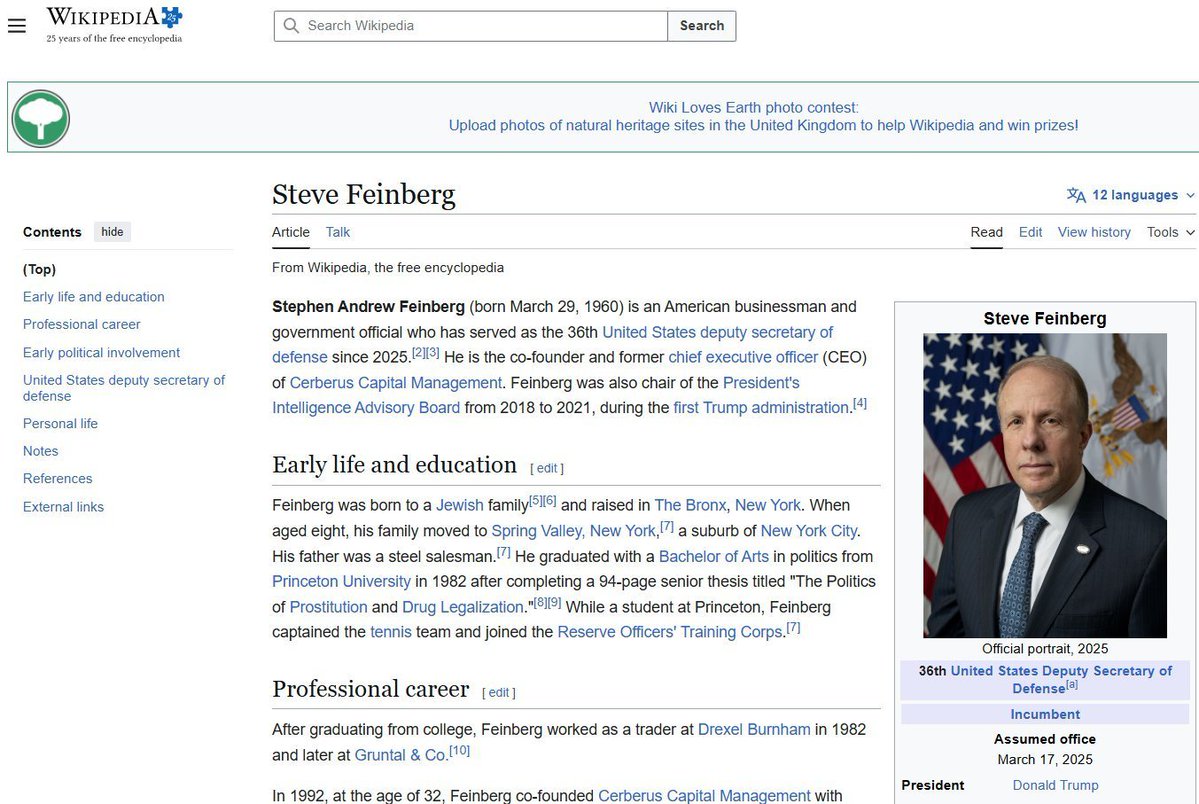Image resolution: width=1199 pixels, height=804 pixels.
Task: Click the Wikipedia logo
Action: tap(114, 25)
